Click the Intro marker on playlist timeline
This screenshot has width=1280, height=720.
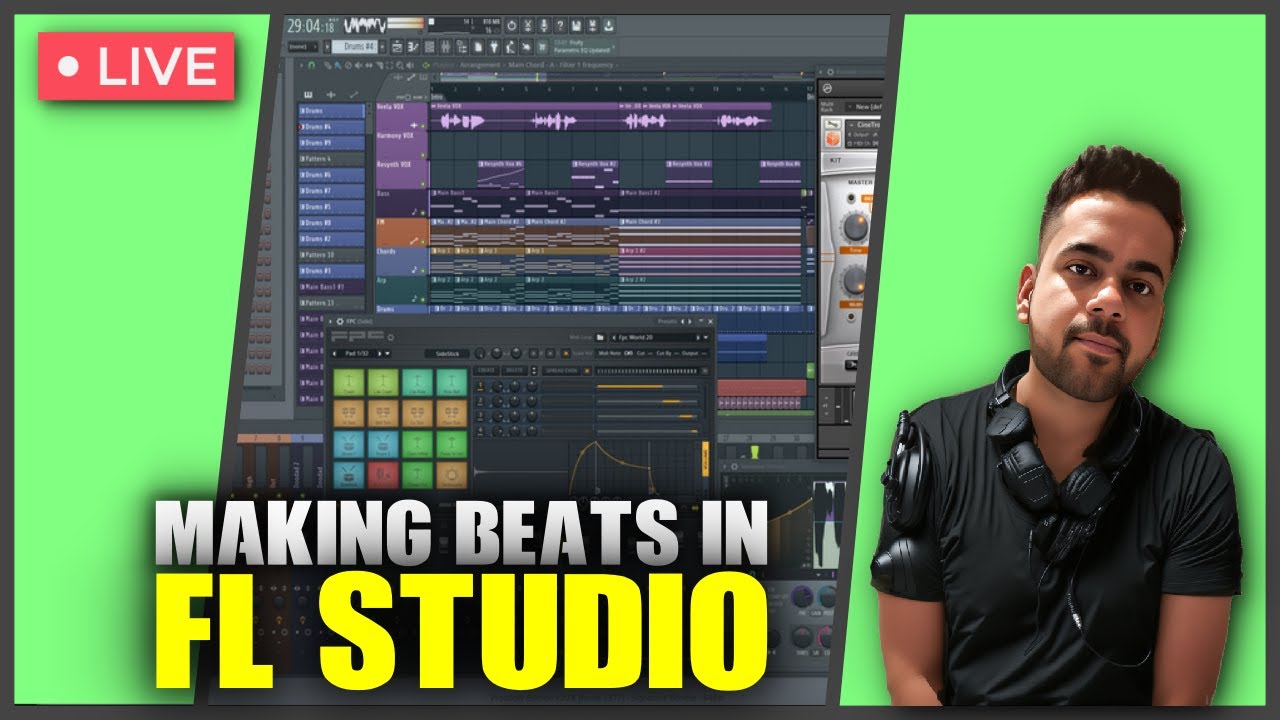tap(437, 97)
